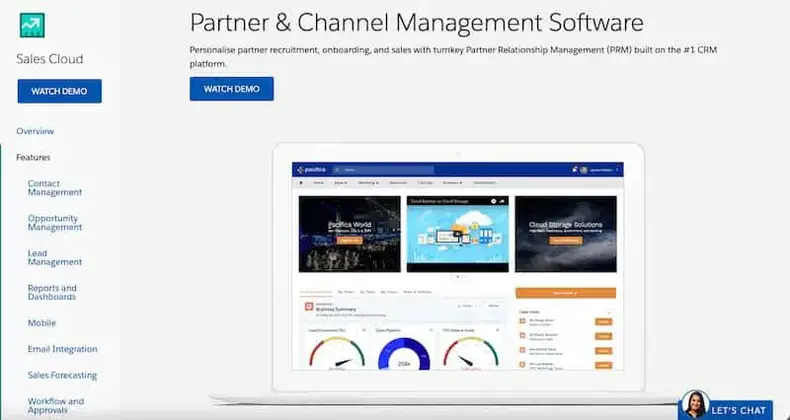Start a chat via LET'S CHAT
Viewport: 790px width, 420px height.
739,410
